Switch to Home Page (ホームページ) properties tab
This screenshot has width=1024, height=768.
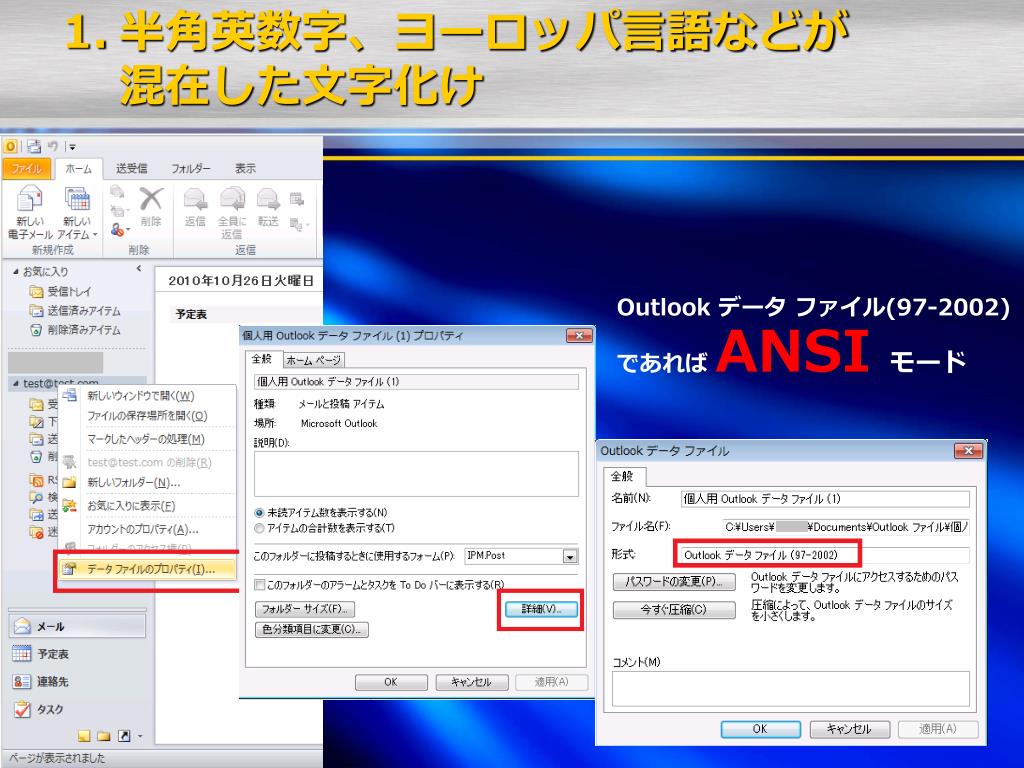[x=313, y=360]
